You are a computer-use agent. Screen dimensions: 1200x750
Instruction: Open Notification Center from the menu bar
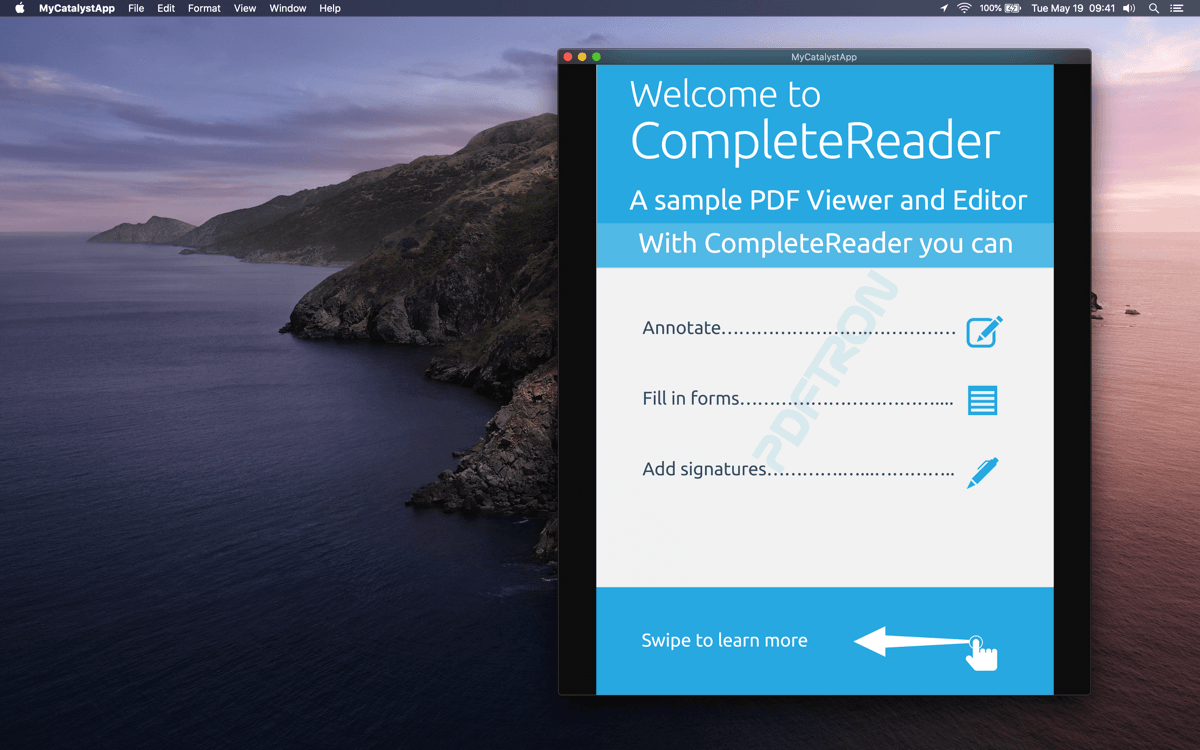pyautogui.click(x=1177, y=8)
